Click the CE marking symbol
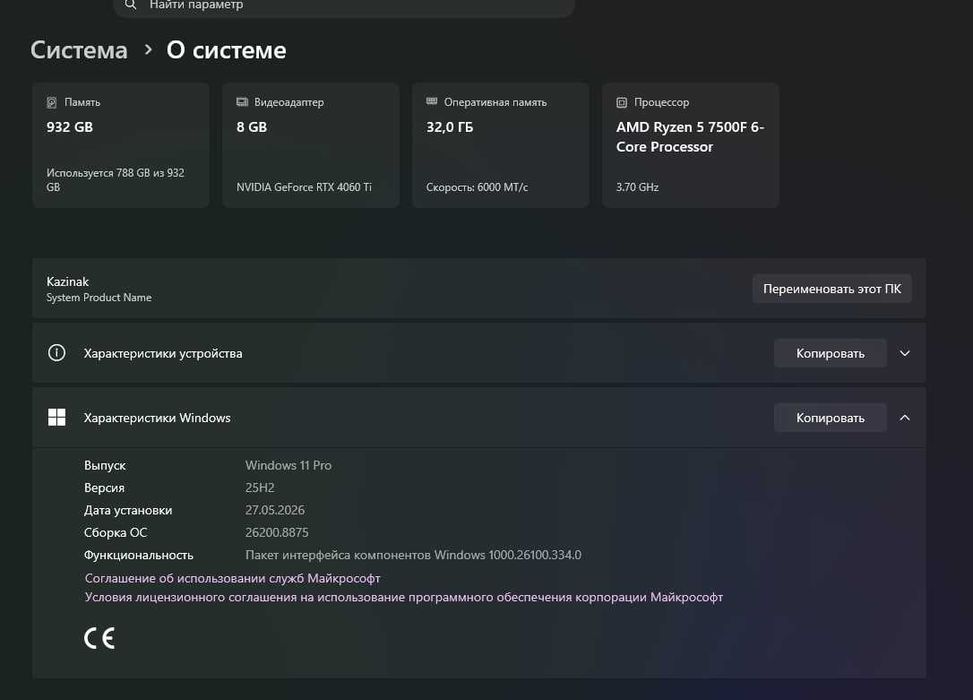Image resolution: width=973 pixels, height=700 pixels. click(99, 638)
